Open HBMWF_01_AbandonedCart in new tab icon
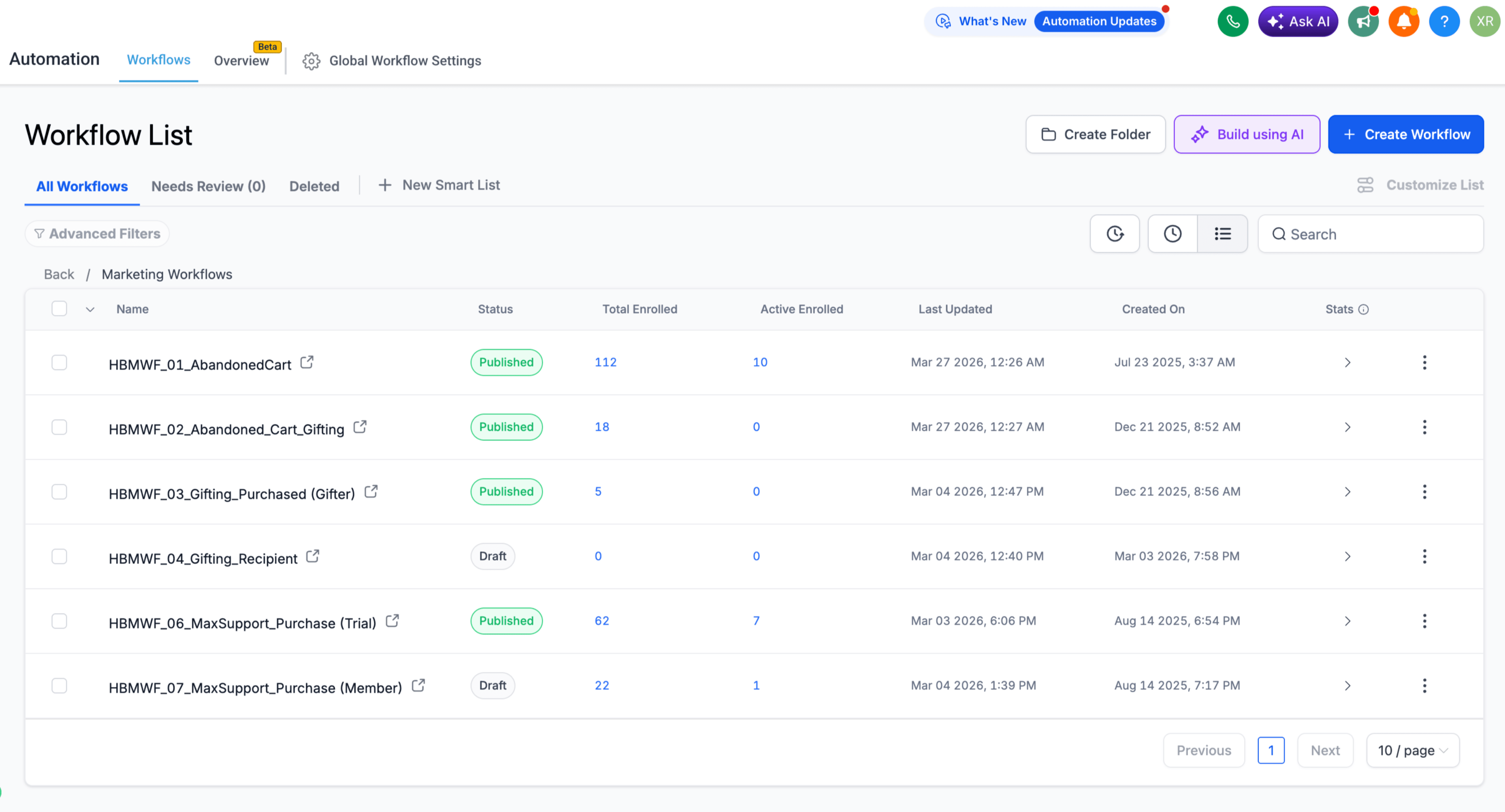The width and height of the screenshot is (1505, 812). pos(307,363)
